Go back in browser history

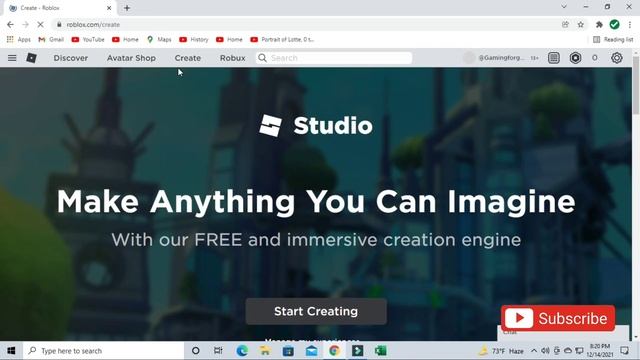10,24
